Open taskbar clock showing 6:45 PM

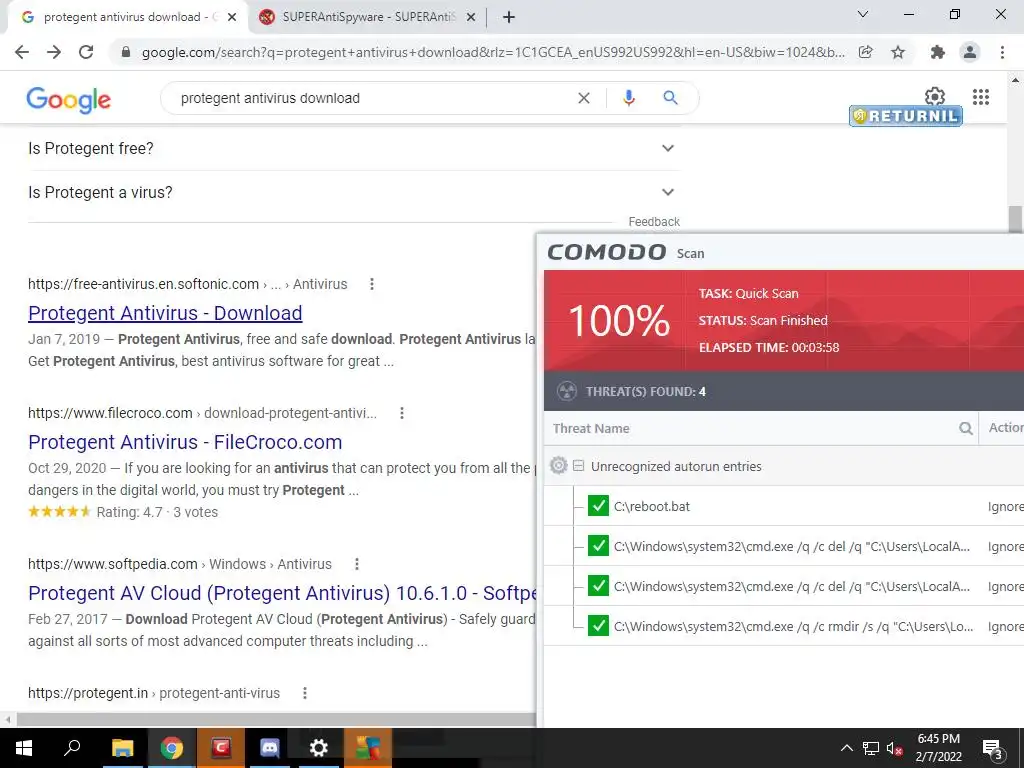click(x=938, y=748)
